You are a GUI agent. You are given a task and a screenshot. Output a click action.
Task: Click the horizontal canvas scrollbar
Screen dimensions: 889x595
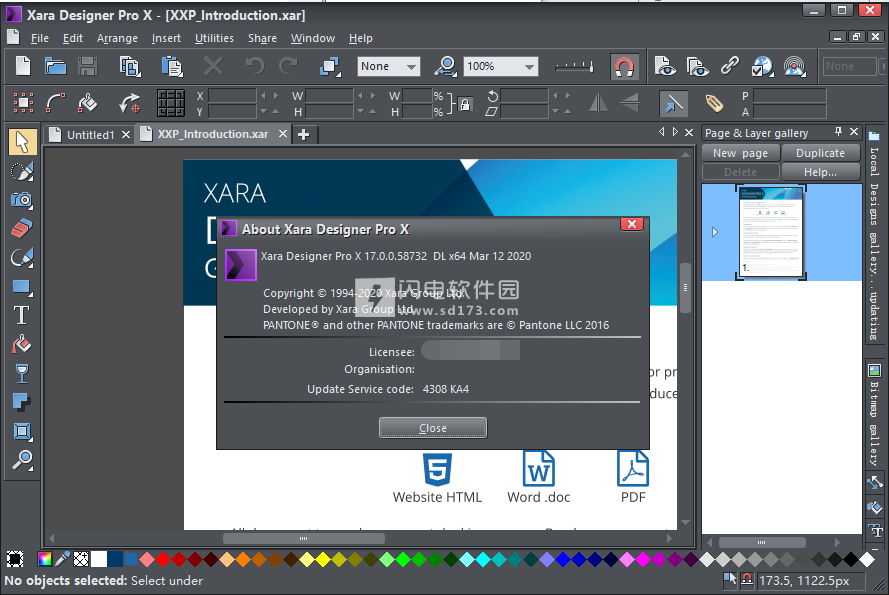pos(303,538)
